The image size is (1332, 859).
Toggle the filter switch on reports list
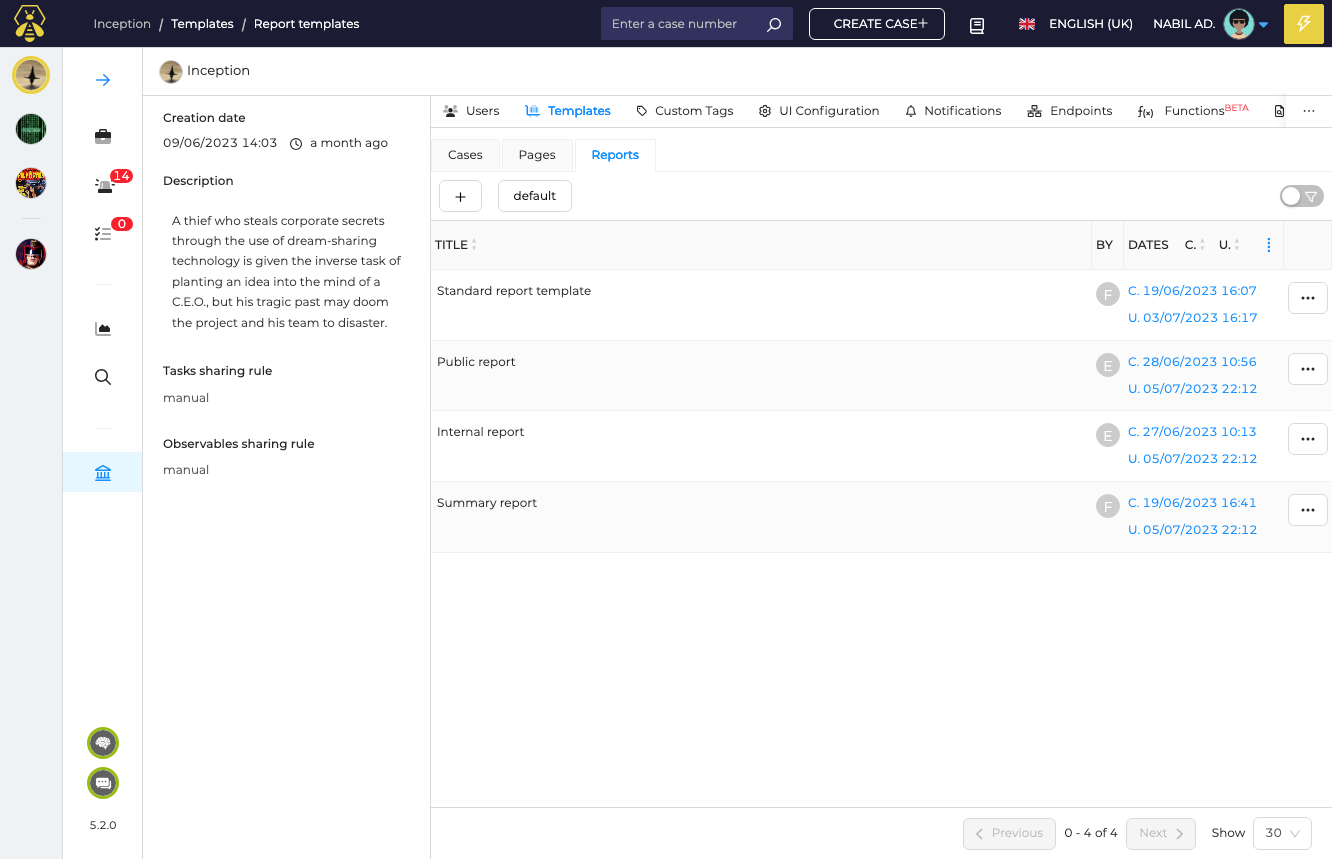pyautogui.click(x=1301, y=196)
